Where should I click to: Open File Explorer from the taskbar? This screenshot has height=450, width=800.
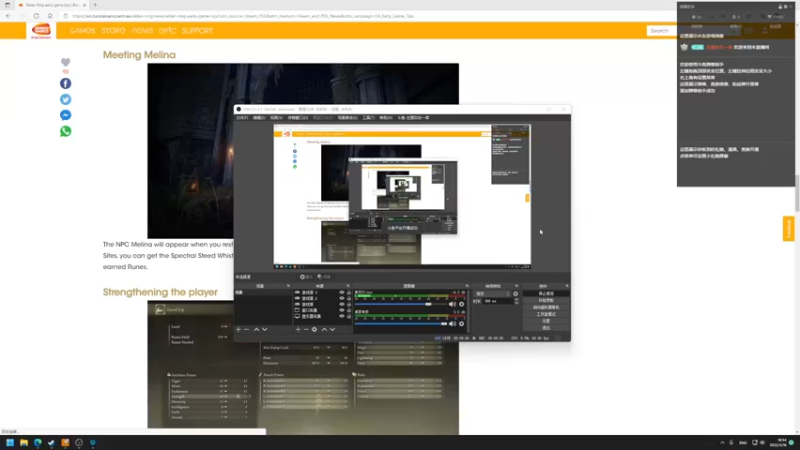(24, 443)
